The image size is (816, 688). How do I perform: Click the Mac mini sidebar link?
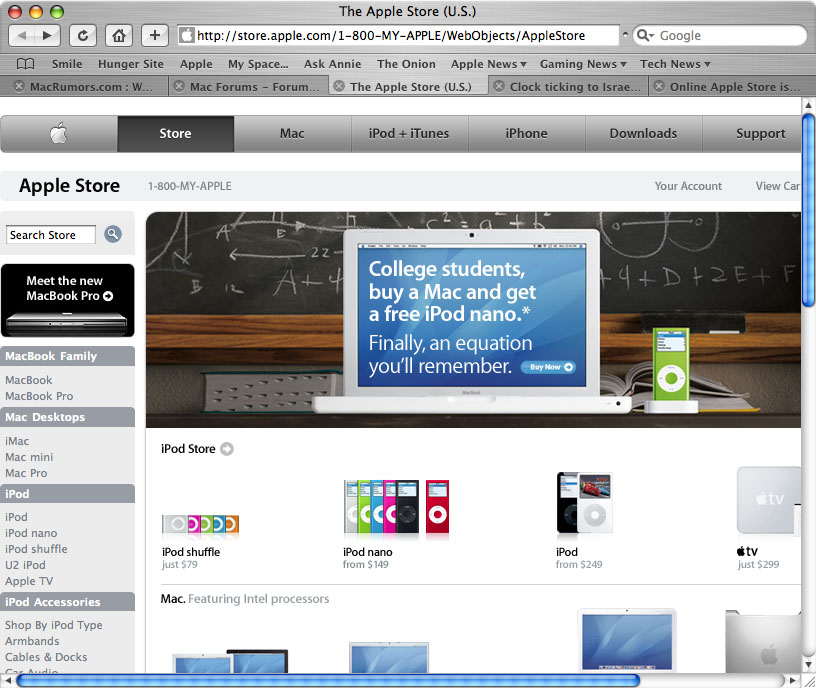coord(29,457)
